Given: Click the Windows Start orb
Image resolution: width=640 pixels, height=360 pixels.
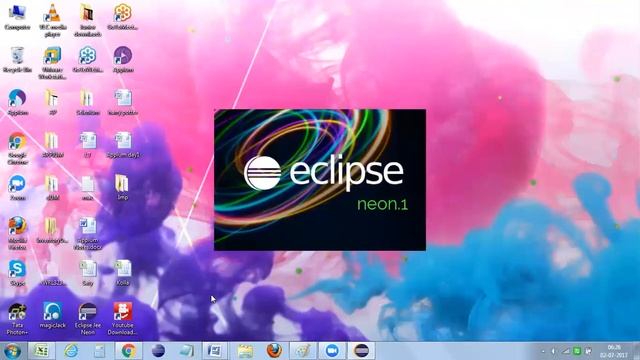Looking at the screenshot, I should pos(12,351).
